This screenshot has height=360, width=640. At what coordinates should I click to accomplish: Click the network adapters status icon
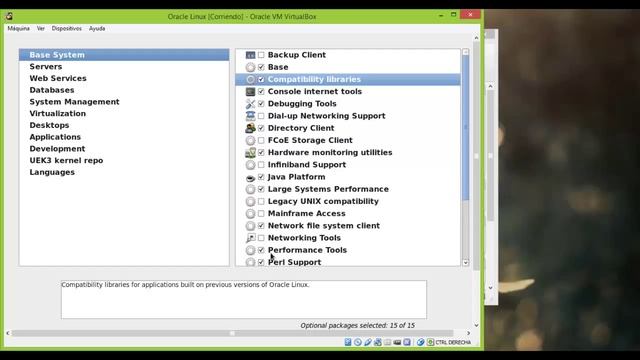click(378, 342)
